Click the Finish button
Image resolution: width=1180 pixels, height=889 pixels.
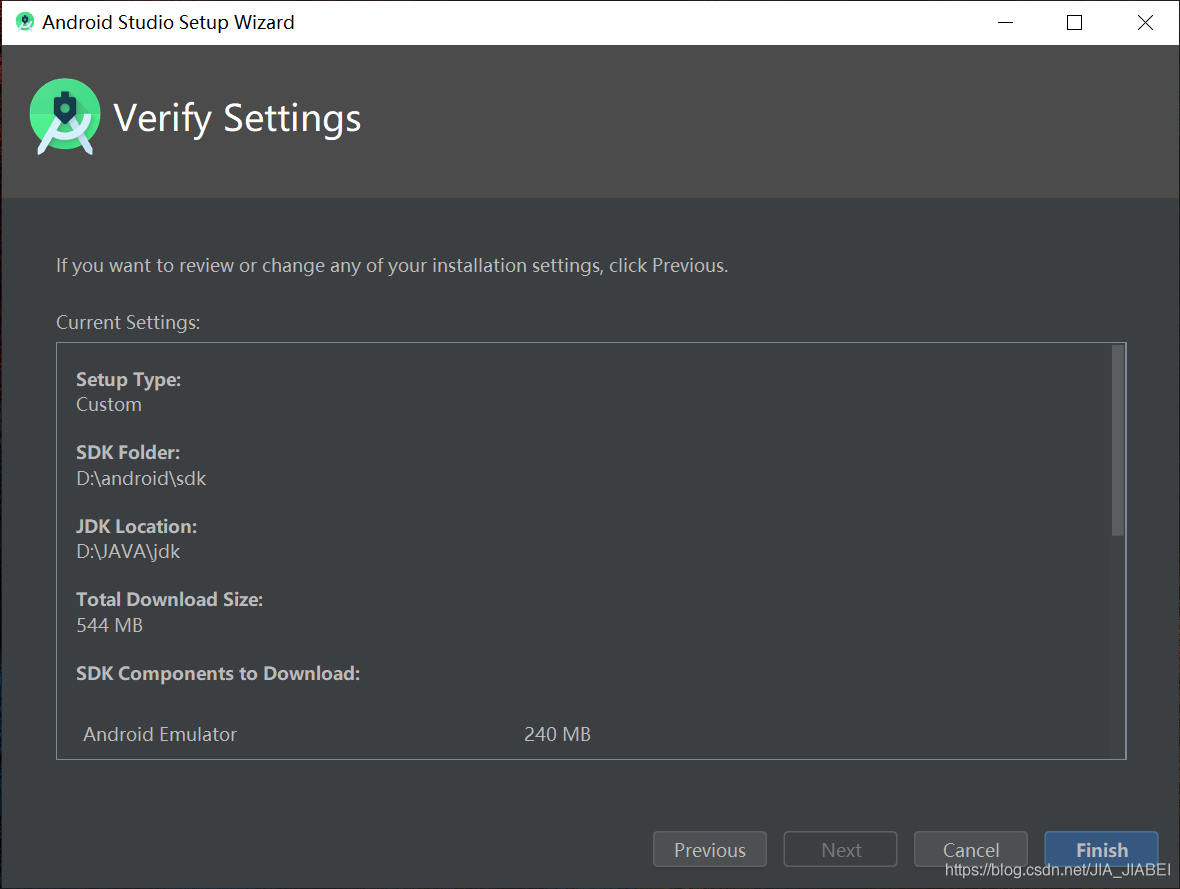coord(1101,849)
